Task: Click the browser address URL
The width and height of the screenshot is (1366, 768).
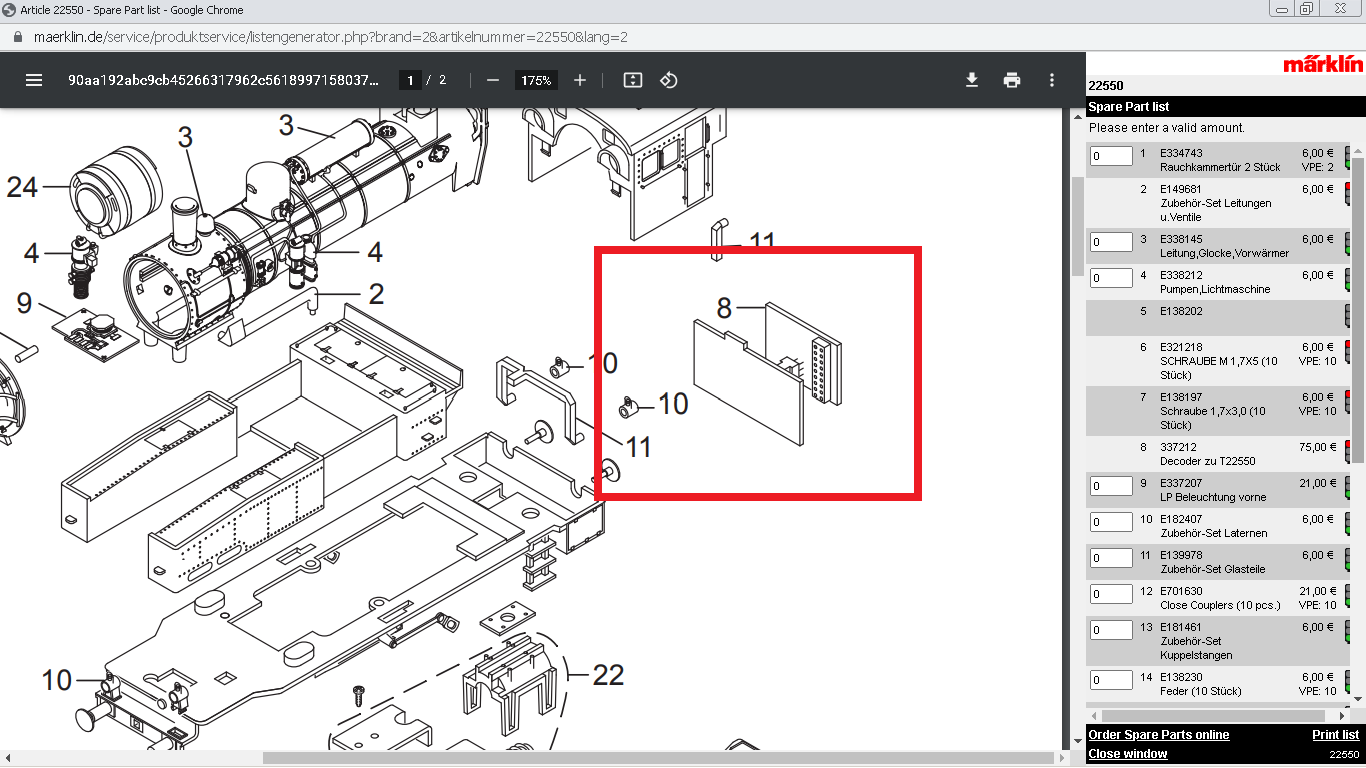Action: 331,37
